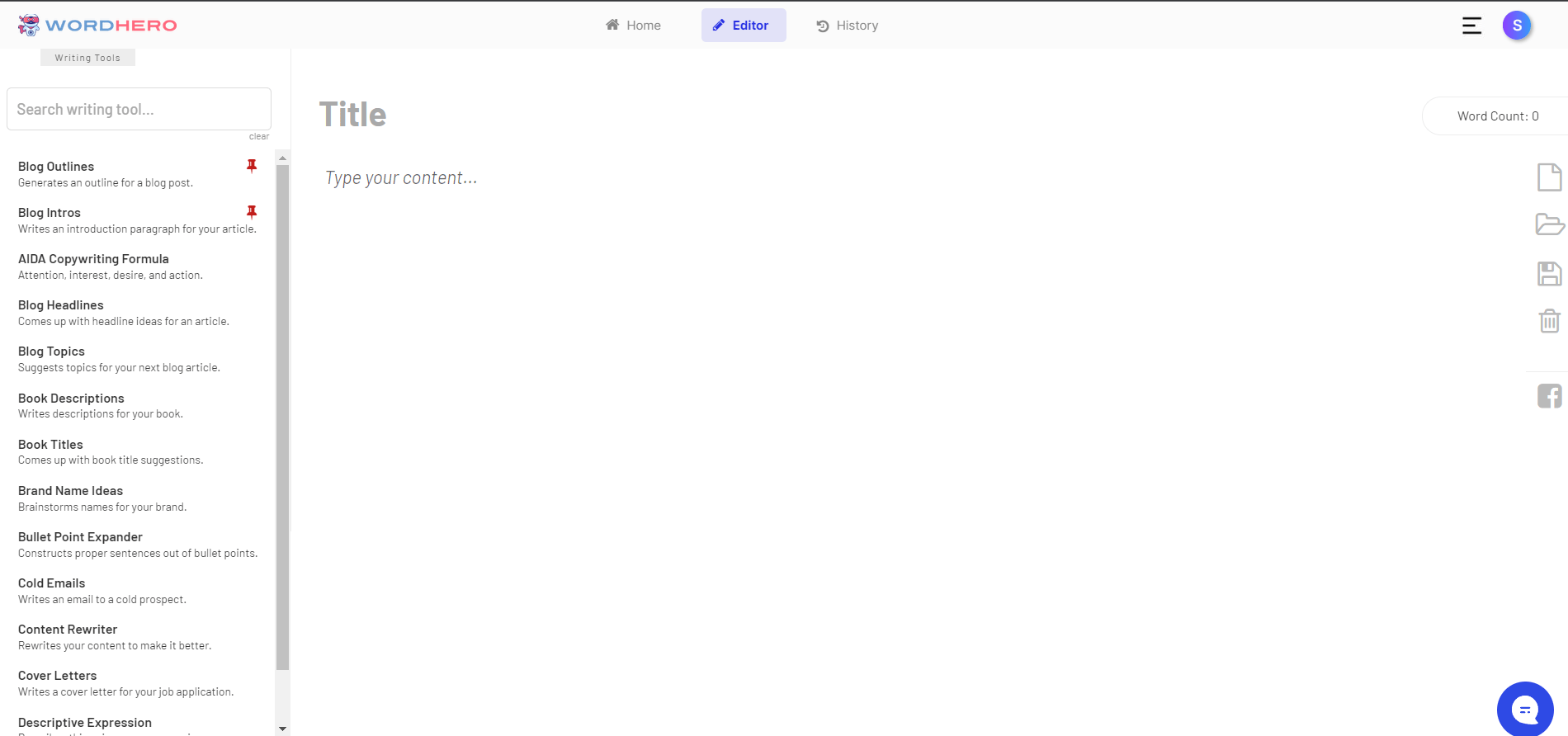
Task: Switch to the History tab
Action: click(x=847, y=26)
